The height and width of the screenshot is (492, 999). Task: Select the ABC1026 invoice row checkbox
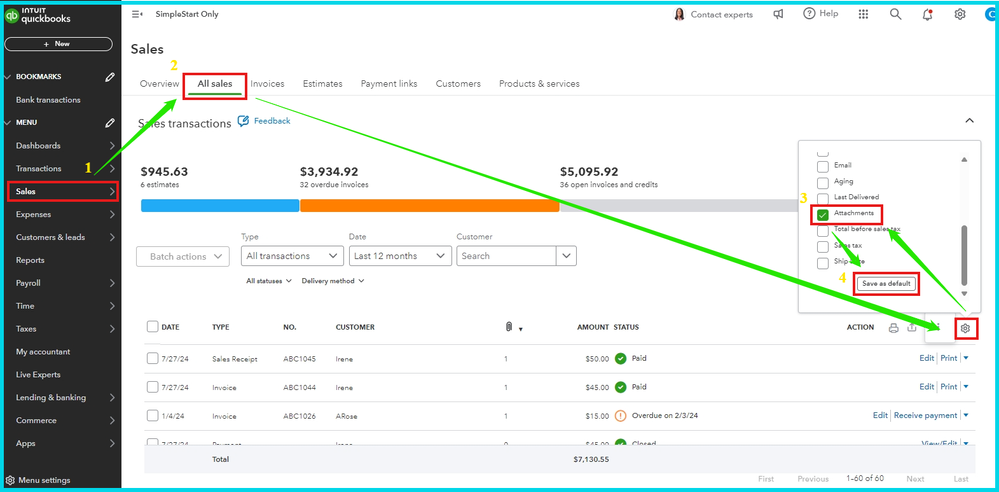tap(152, 416)
